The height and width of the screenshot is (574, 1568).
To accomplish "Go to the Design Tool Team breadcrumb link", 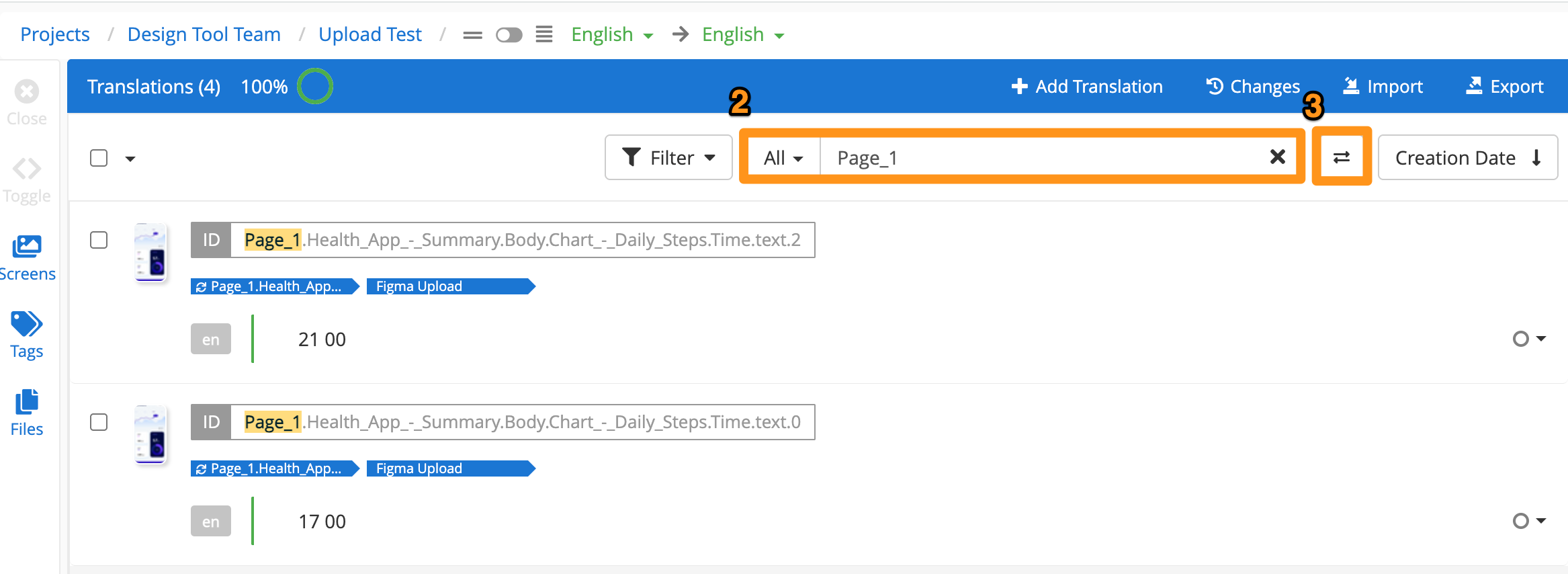I will (x=204, y=34).
